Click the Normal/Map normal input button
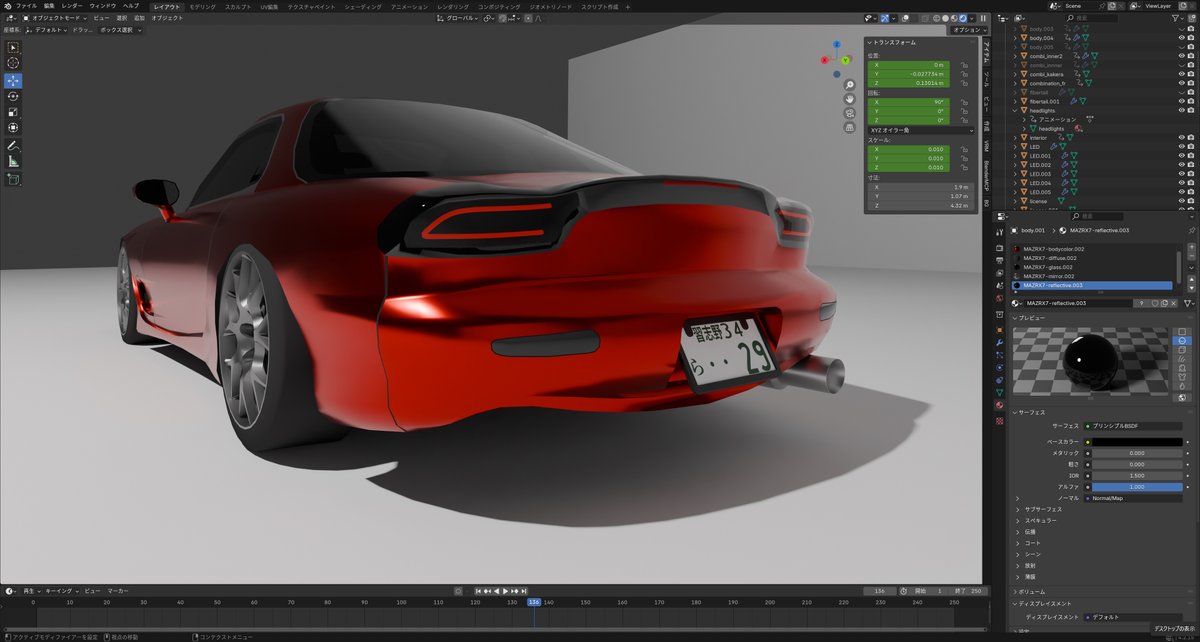The image size is (1200, 642). pyautogui.click(x=1134, y=497)
